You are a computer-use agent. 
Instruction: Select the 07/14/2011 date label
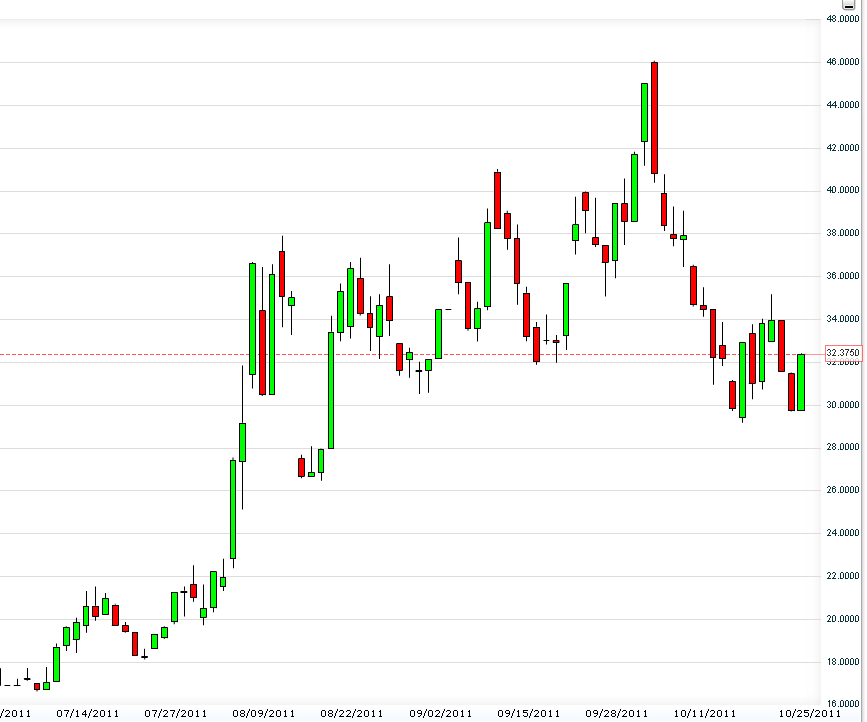87,714
